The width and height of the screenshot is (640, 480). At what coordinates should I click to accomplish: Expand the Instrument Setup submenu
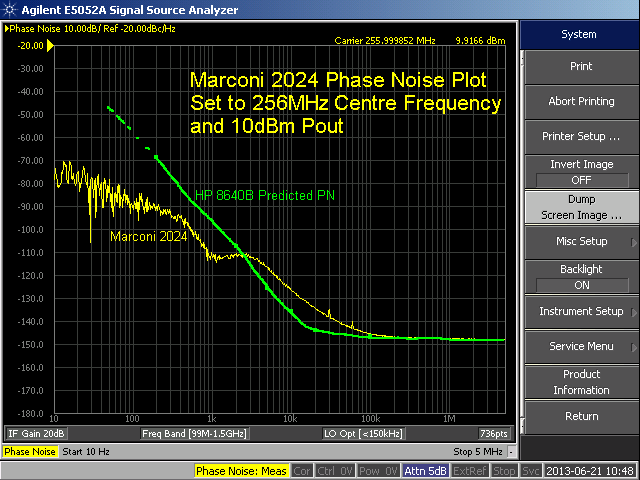[581, 311]
